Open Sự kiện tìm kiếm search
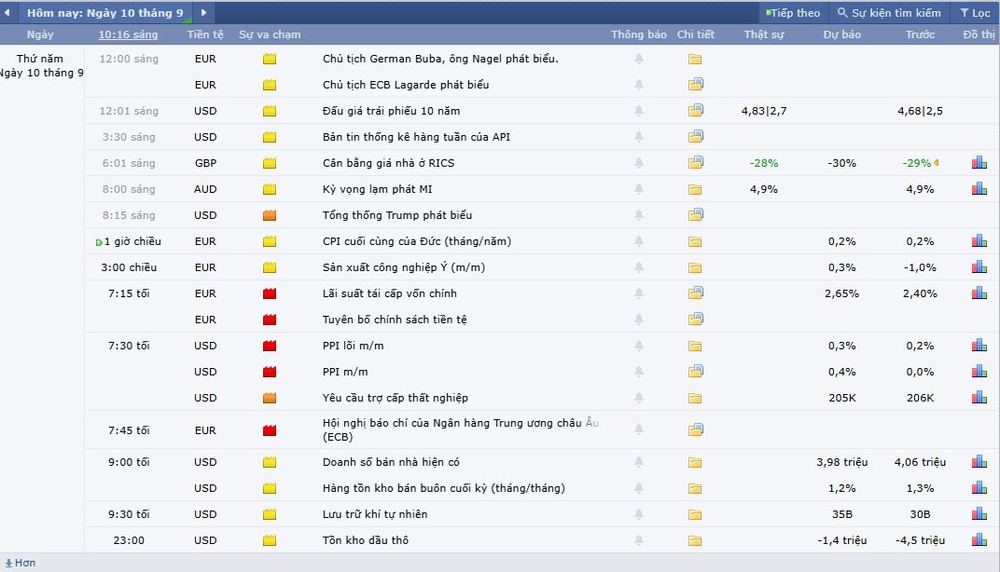This screenshot has height=572, width=1000. [x=889, y=13]
